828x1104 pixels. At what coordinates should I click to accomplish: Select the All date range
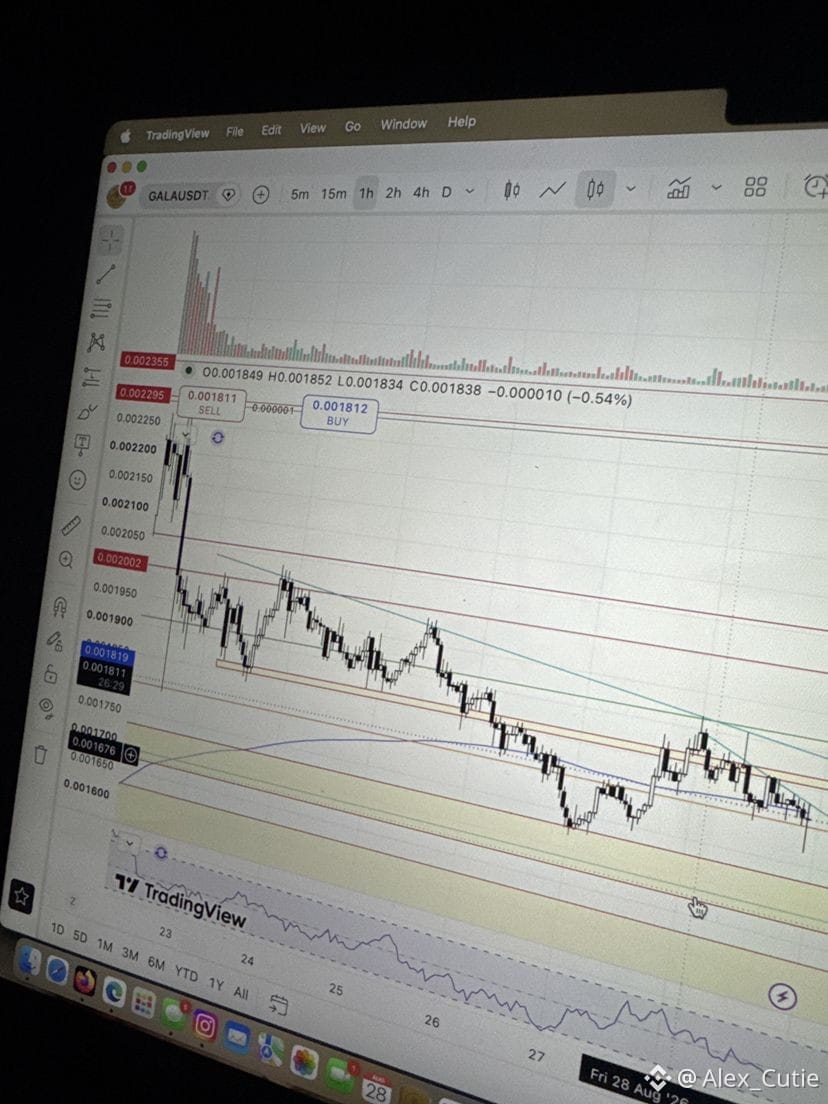point(241,993)
